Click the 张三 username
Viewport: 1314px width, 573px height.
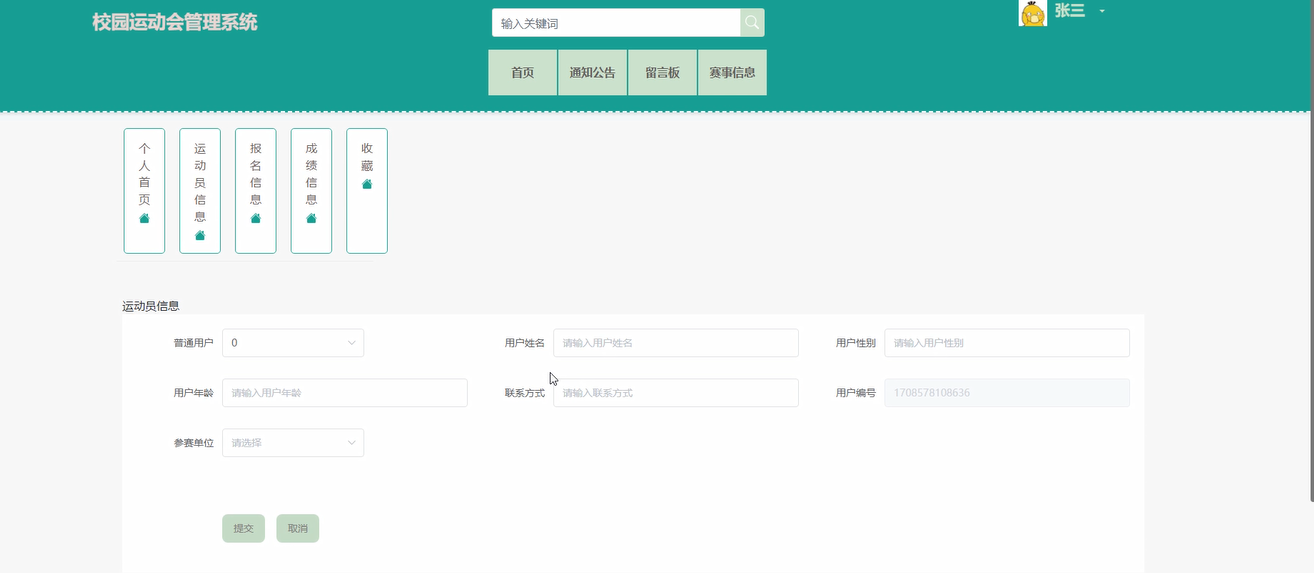click(1070, 11)
